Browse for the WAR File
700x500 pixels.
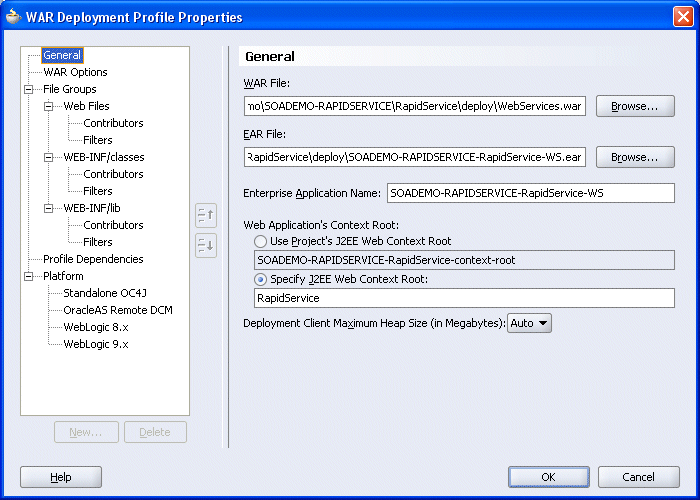(635, 106)
